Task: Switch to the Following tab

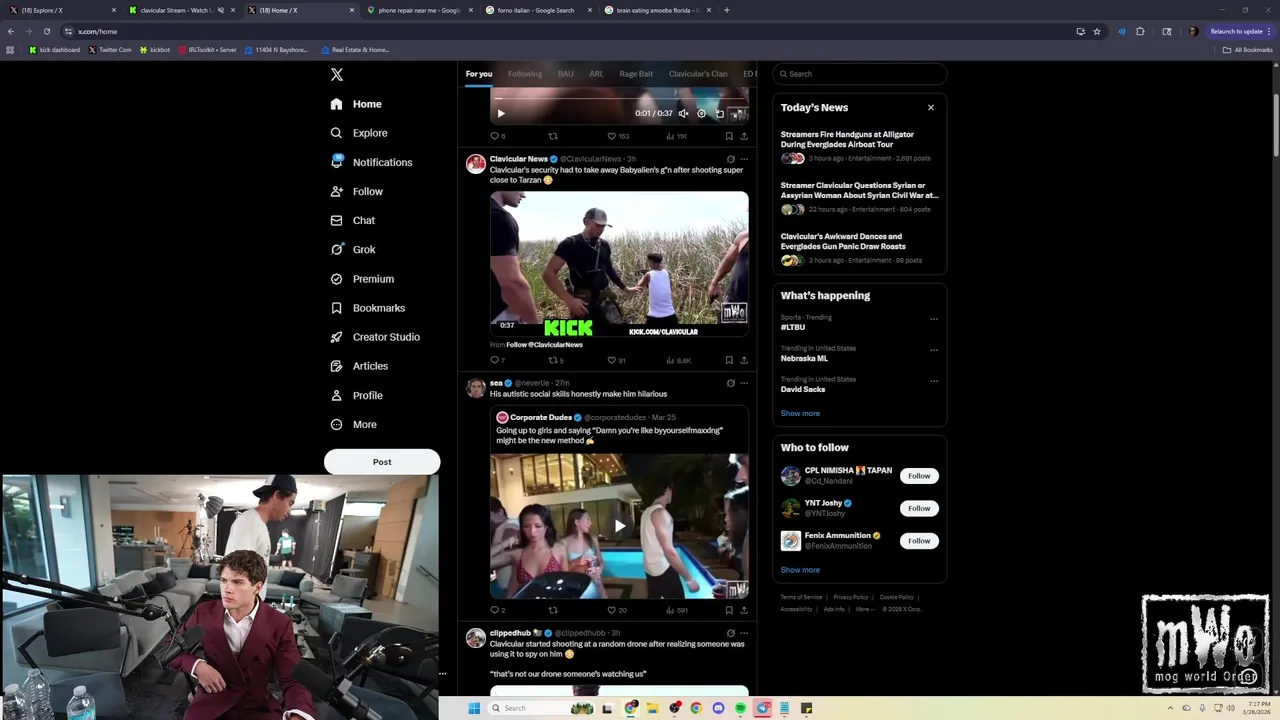Action: (x=525, y=74)
